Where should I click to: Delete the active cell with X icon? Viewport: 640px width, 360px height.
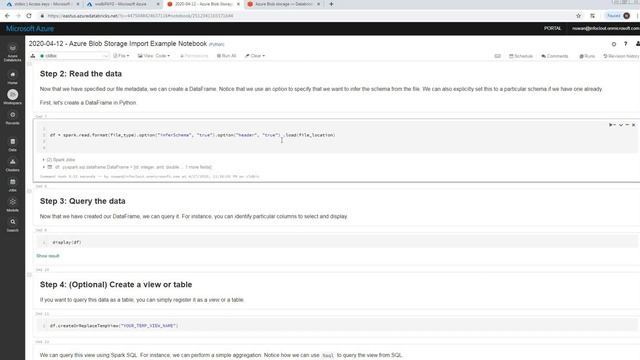click(x=633, y=125)
